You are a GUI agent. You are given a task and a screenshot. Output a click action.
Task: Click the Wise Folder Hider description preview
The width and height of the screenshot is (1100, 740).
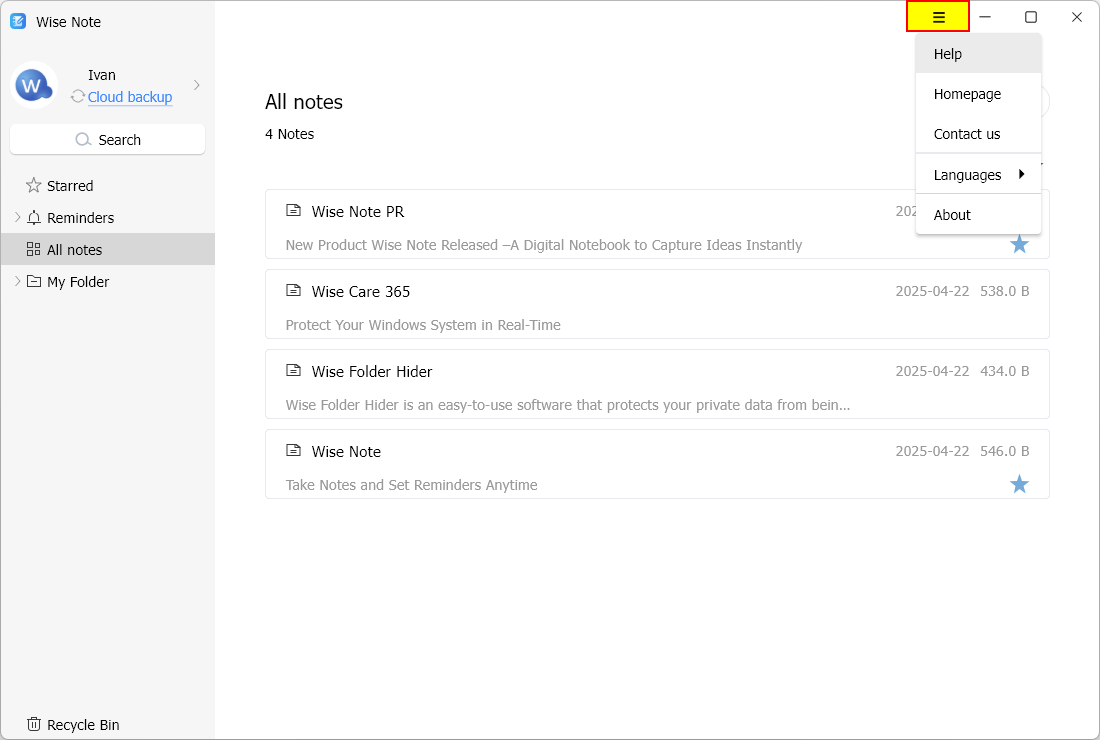pos(568,405)
